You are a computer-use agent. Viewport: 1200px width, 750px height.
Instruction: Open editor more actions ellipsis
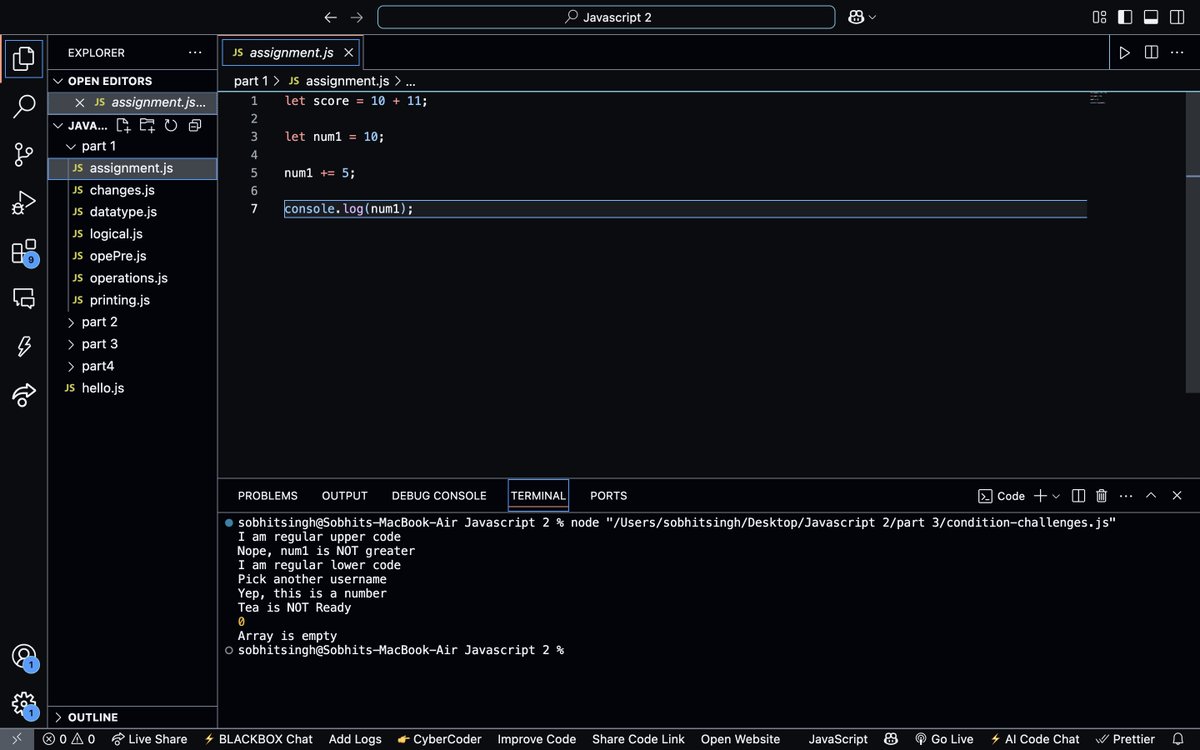(1177, 52)
